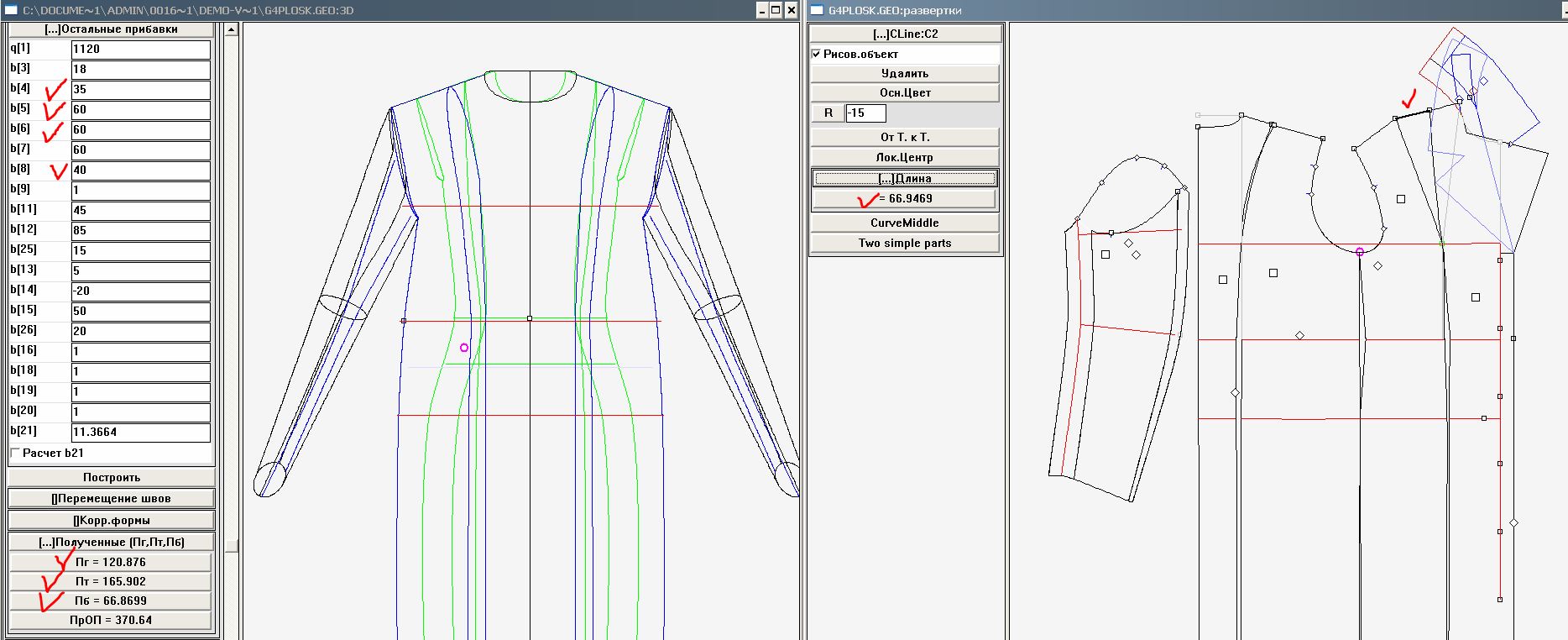Select magenta circle marker in 3D view

click(x=464, y=348)
